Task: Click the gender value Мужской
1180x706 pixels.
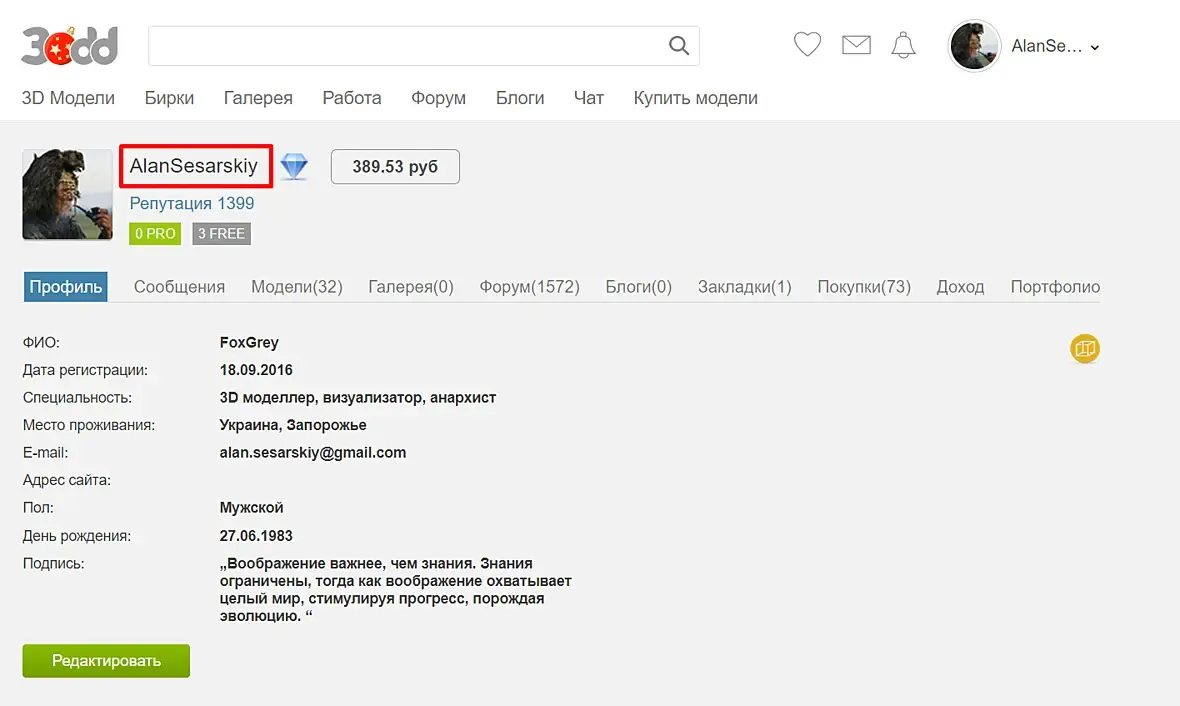Action: point(251,508)
